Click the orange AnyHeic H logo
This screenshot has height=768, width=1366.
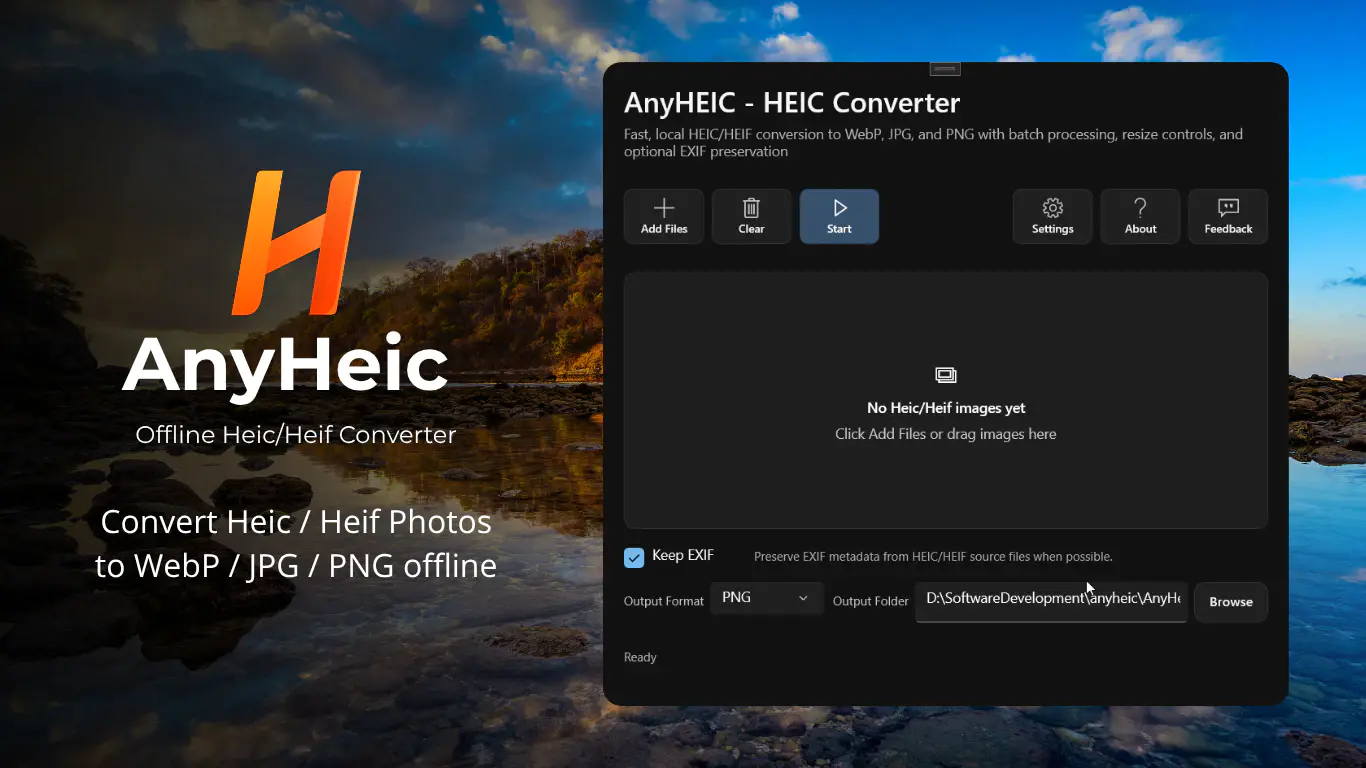click(x=295, y=242)
